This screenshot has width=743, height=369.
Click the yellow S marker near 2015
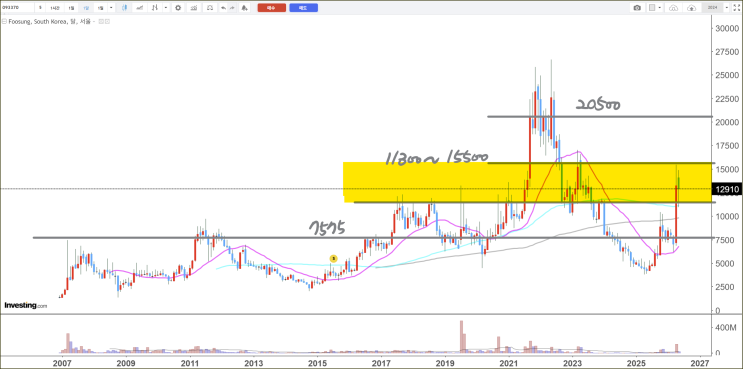(x=333, y=258)
